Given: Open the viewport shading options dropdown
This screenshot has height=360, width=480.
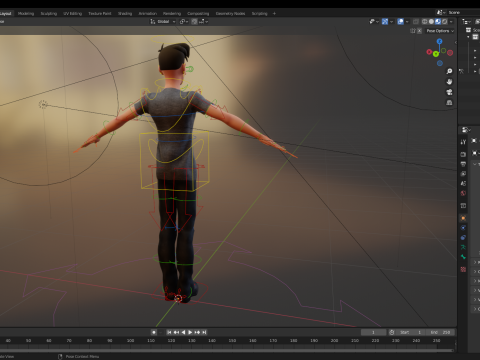Looking at the screenshot, I should point(451,22).
